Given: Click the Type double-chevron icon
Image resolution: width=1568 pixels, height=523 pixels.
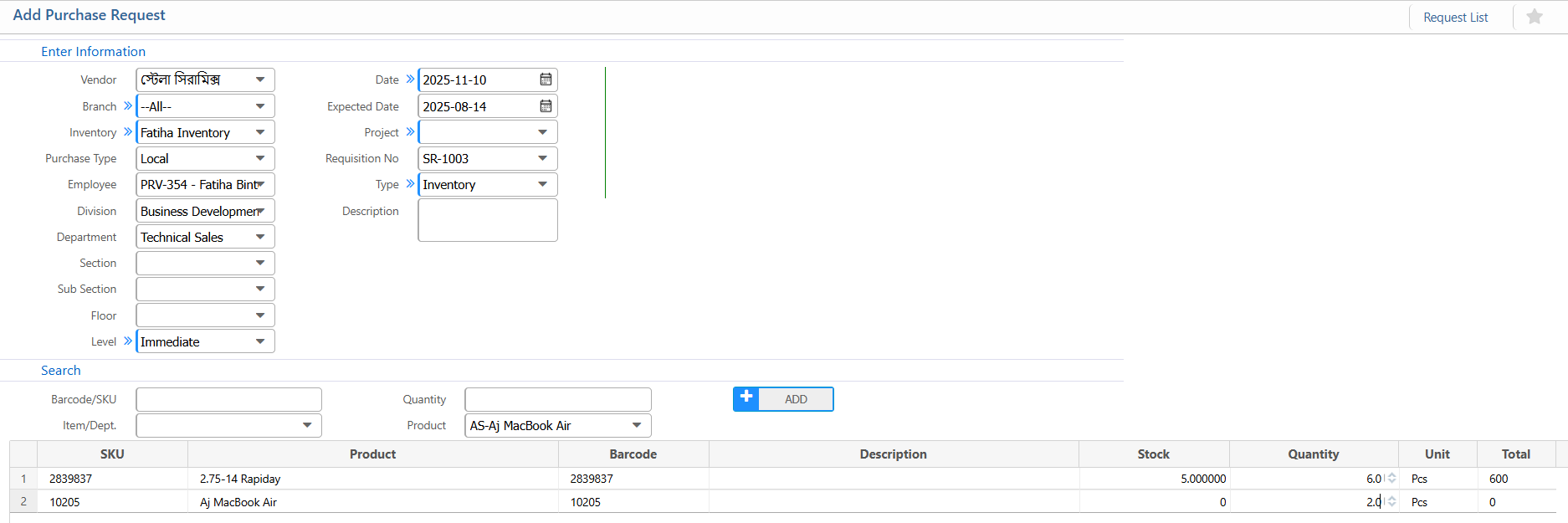Looking at the screenshot, I should 410,183.
